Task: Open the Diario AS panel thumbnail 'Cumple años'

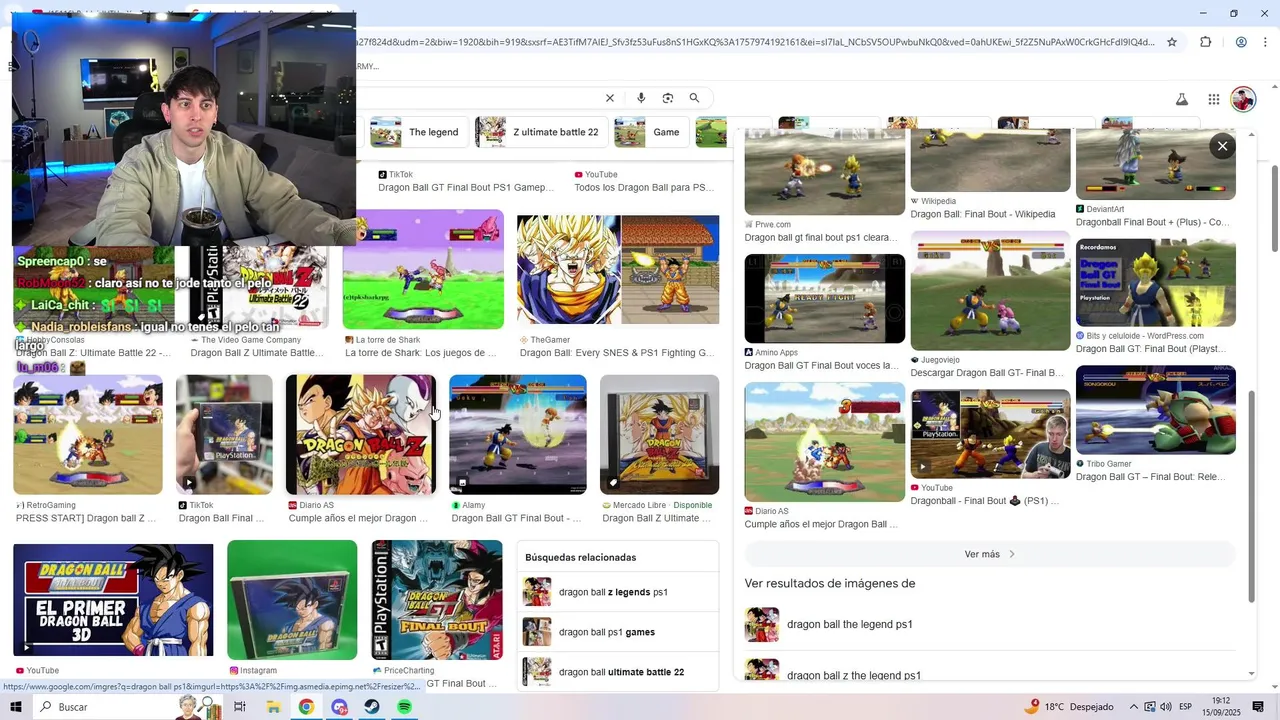Action: [825, 442]
